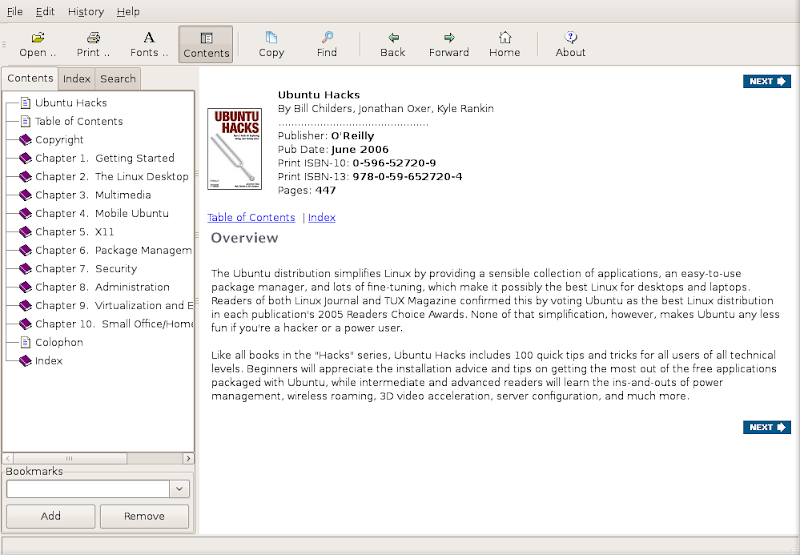Click the tree scrollbar right arrow
Screen dimensions: 800x555
(x=188, y=458)
